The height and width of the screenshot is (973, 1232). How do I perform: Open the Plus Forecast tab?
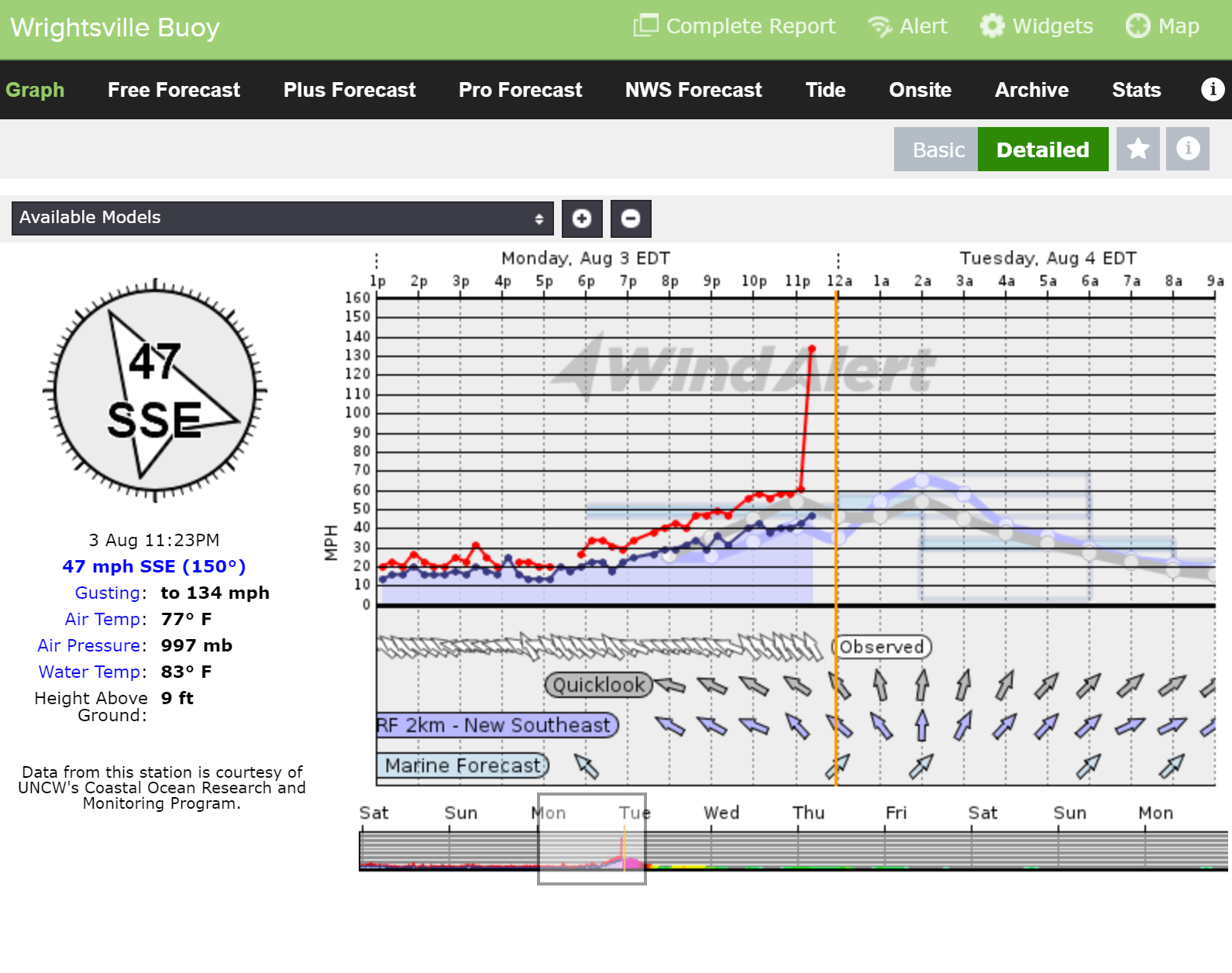coord(349,90)
